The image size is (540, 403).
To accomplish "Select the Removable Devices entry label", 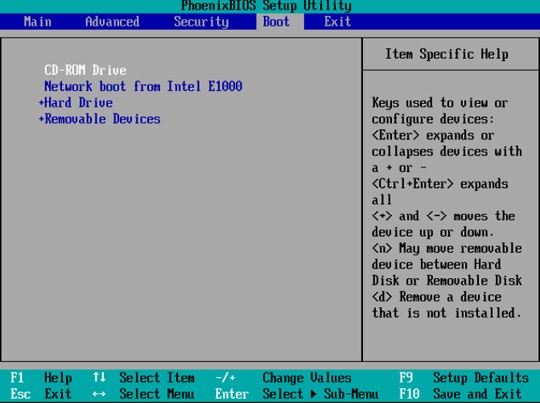I will point(102,118).
